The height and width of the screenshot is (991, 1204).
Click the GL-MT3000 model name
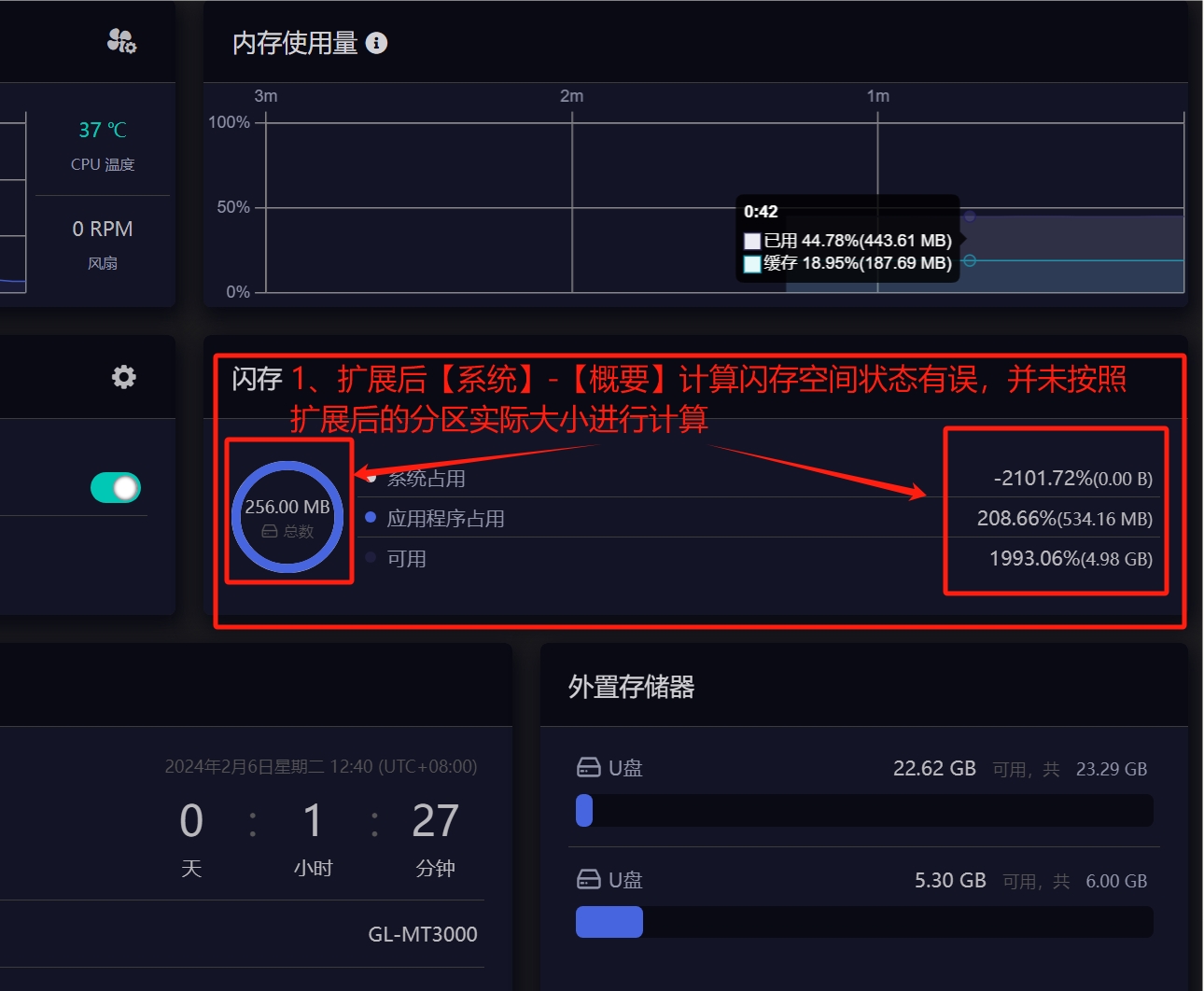(422, 934)
